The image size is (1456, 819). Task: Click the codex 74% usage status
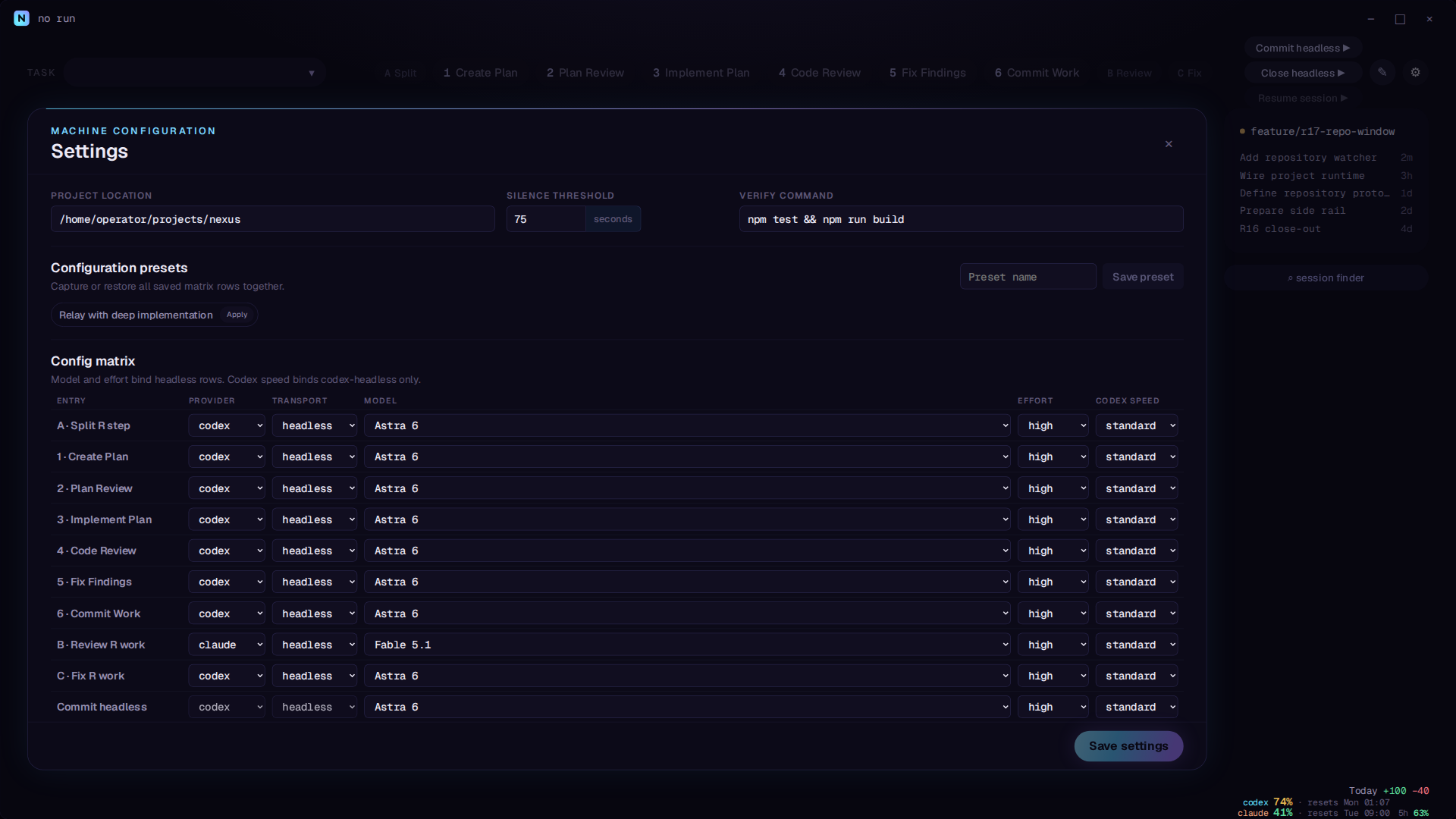tap(1268, 802)
